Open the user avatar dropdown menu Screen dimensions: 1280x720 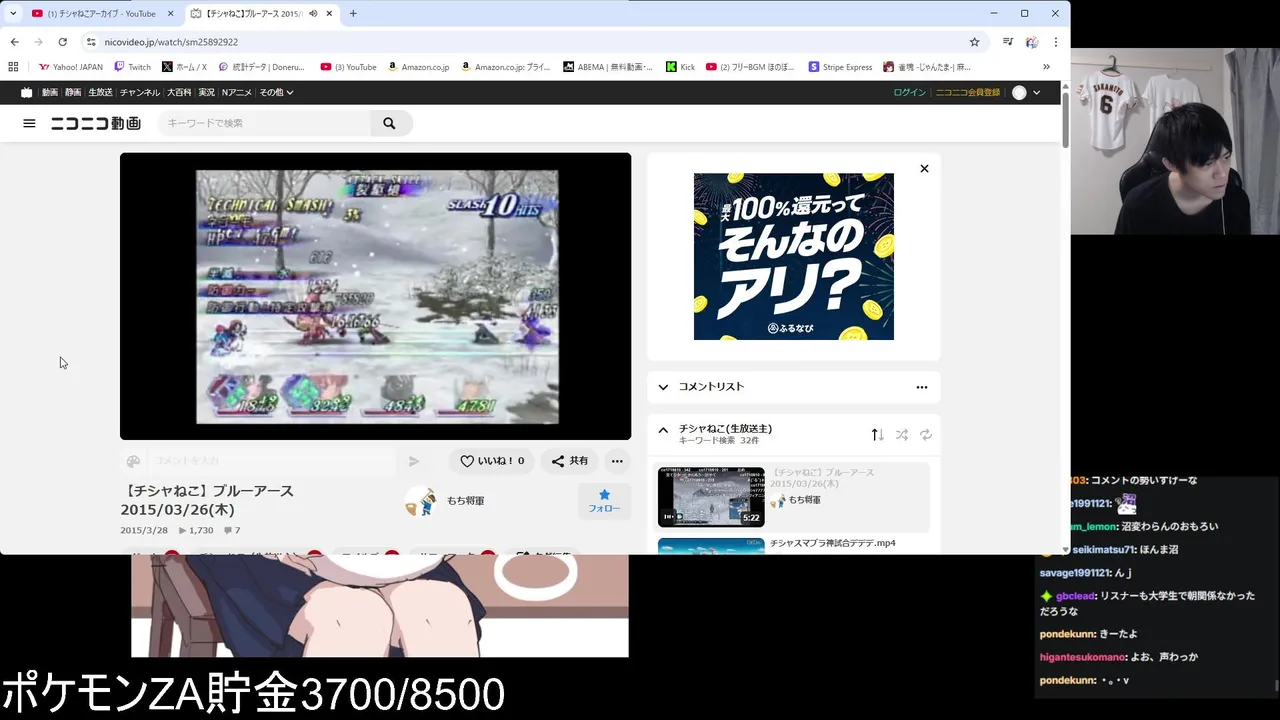tap(1026, 92)
